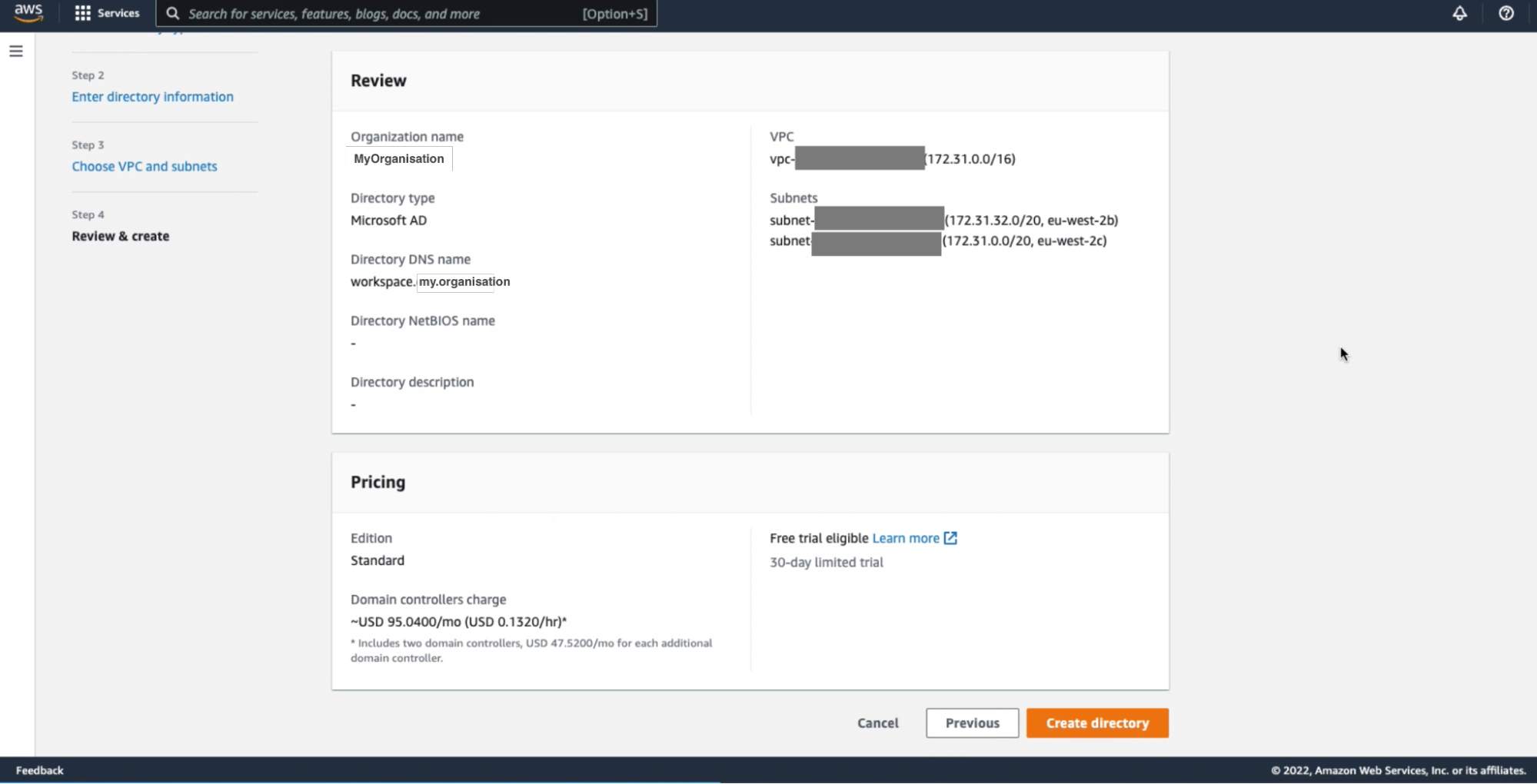This screenshot has width=1537, height=784.
Task: Select the Microsoft AD directory type value
Action: pos(388,221)
